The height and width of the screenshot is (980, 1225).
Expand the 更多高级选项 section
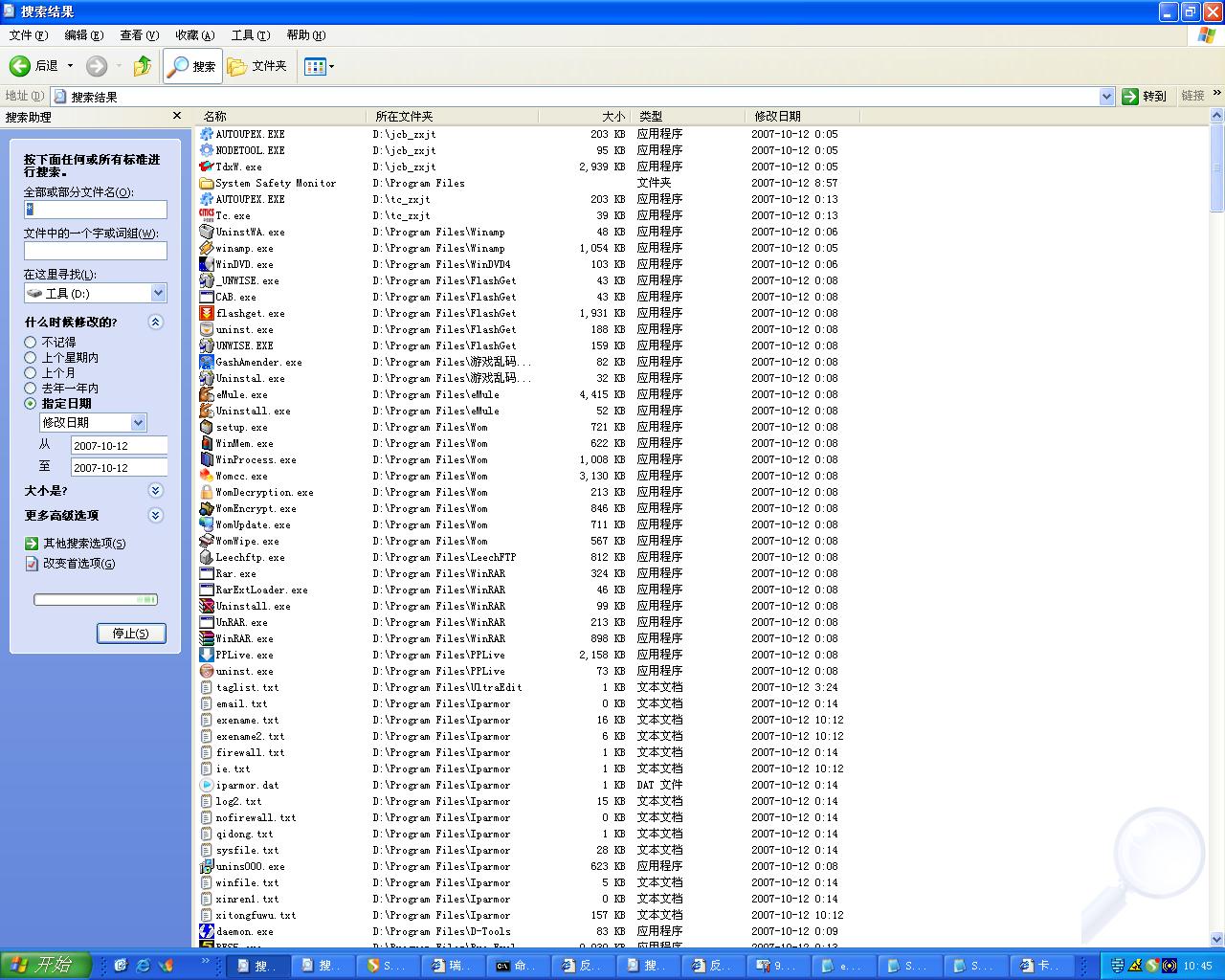(156, 516)
